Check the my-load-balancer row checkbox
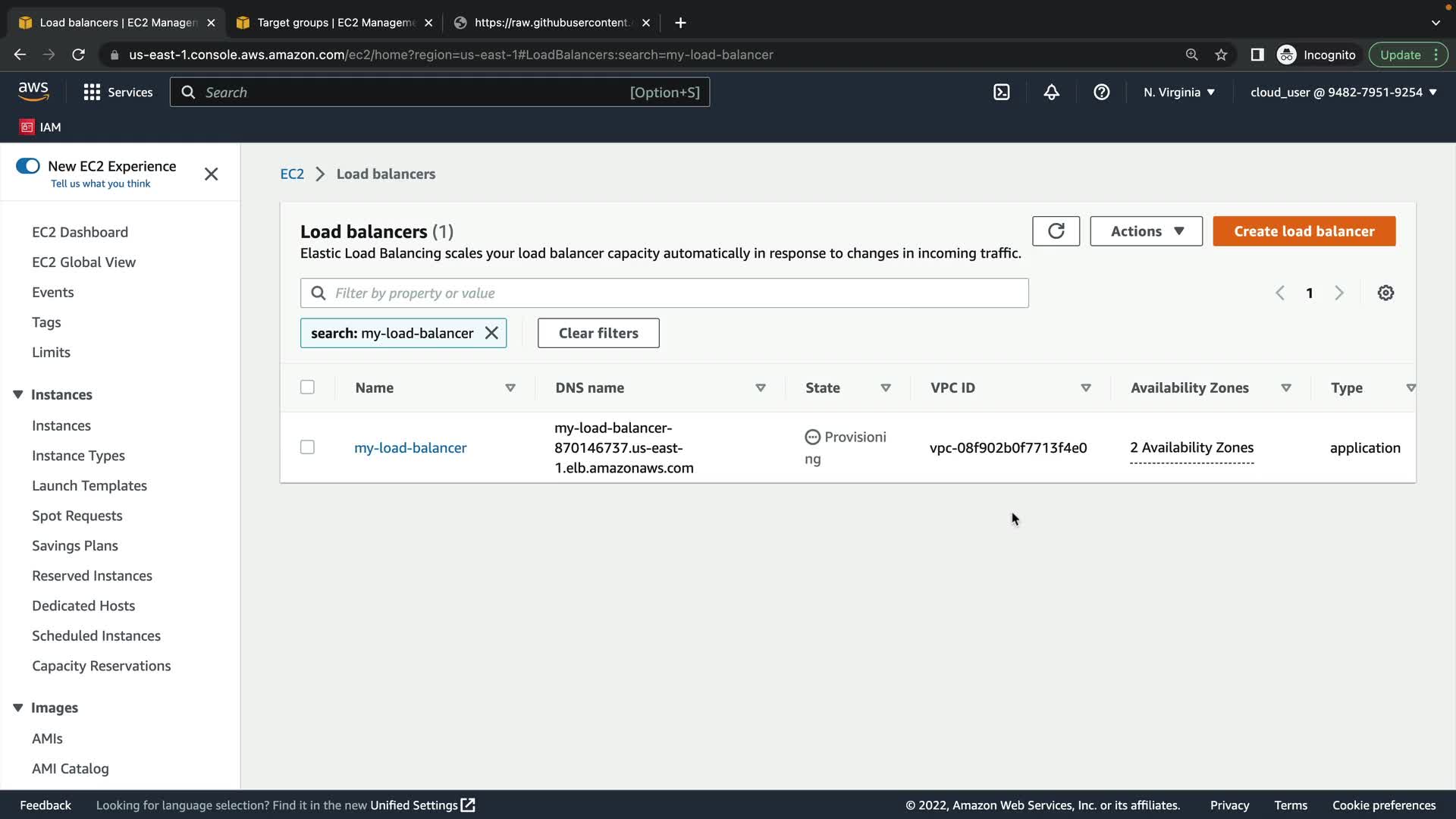 pos(307,447)
